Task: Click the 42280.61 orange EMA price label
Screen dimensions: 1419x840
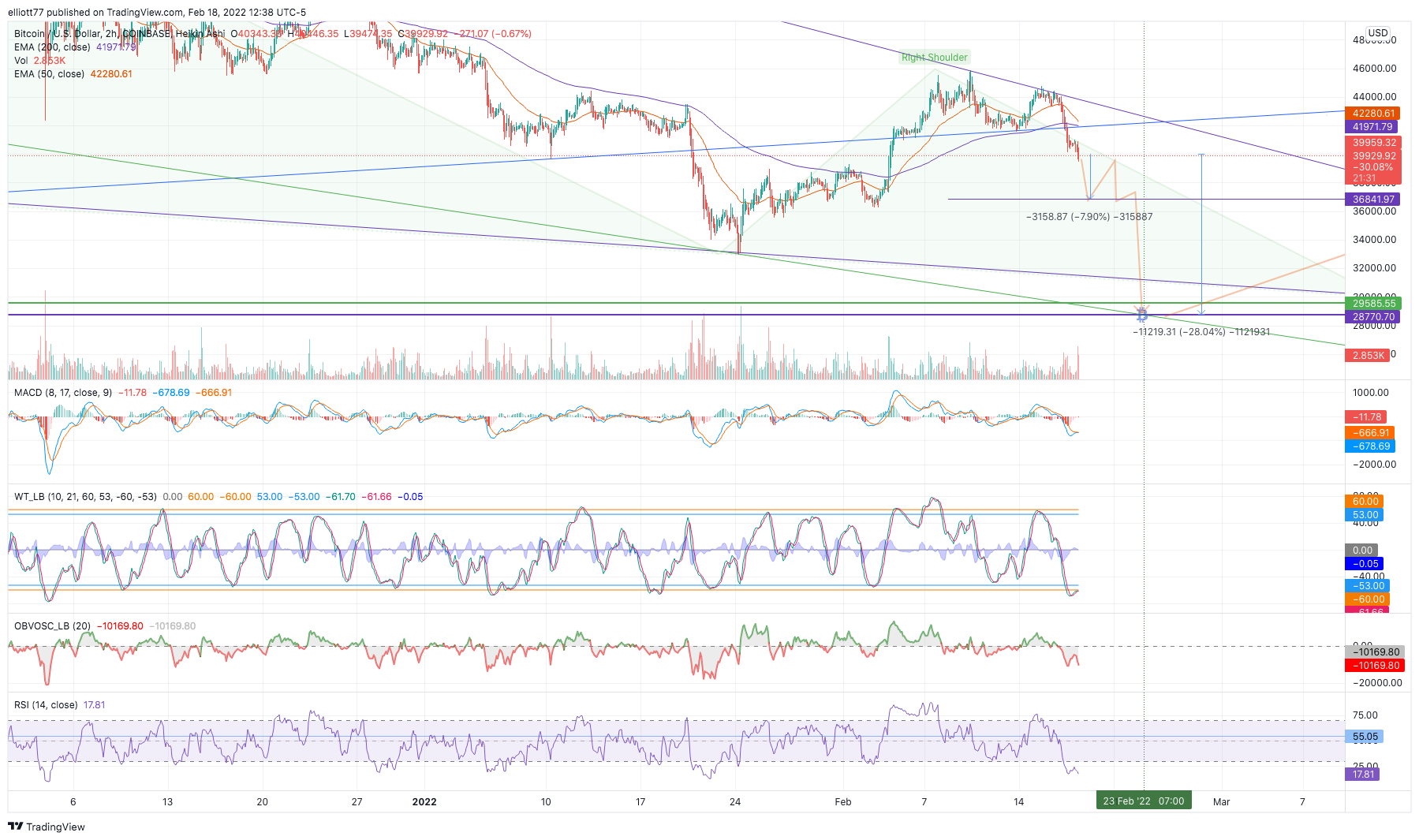Action: pyautogui.click(x=1372, y=114)
